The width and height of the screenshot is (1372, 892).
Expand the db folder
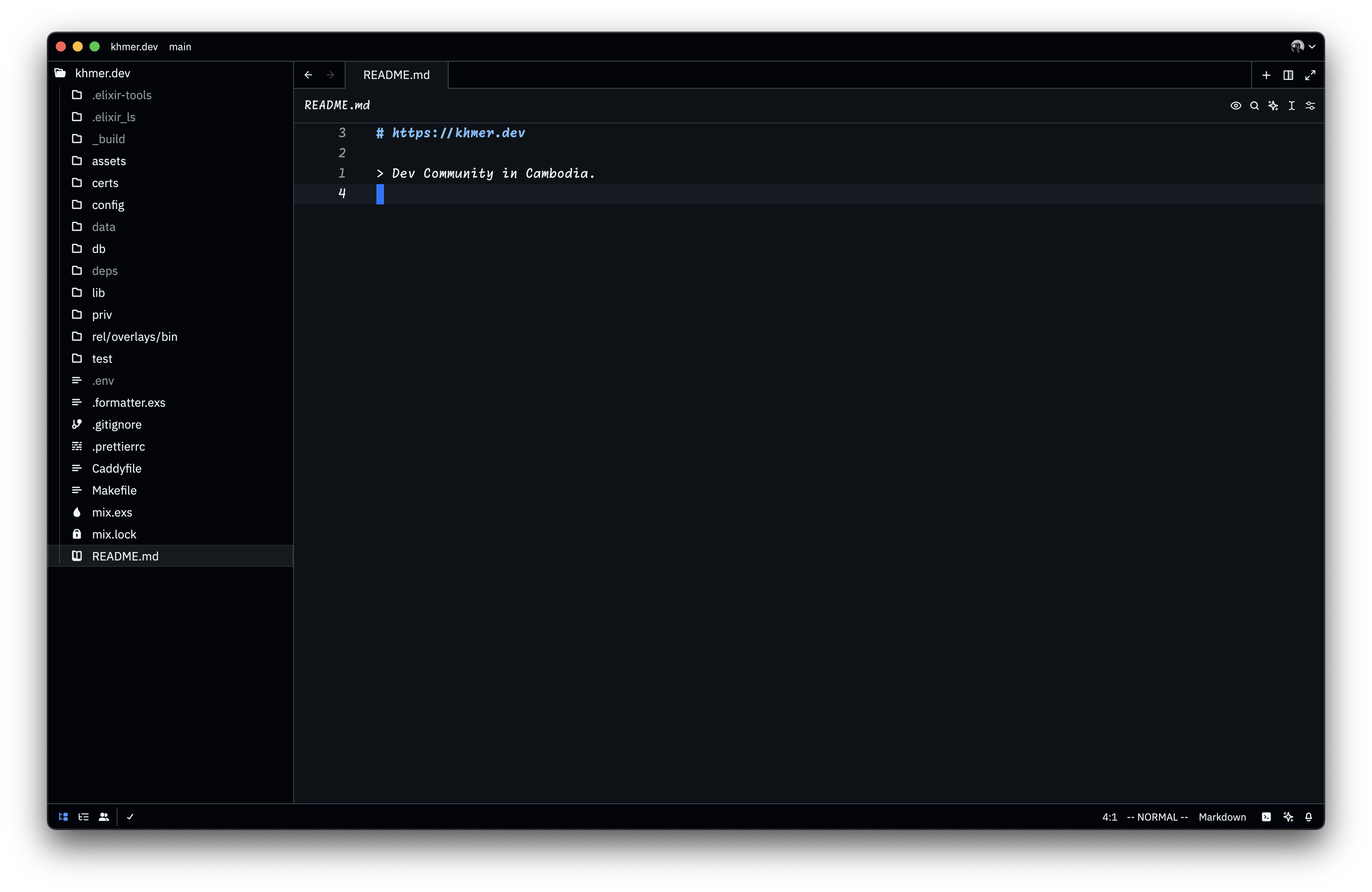tap(171, 248)
